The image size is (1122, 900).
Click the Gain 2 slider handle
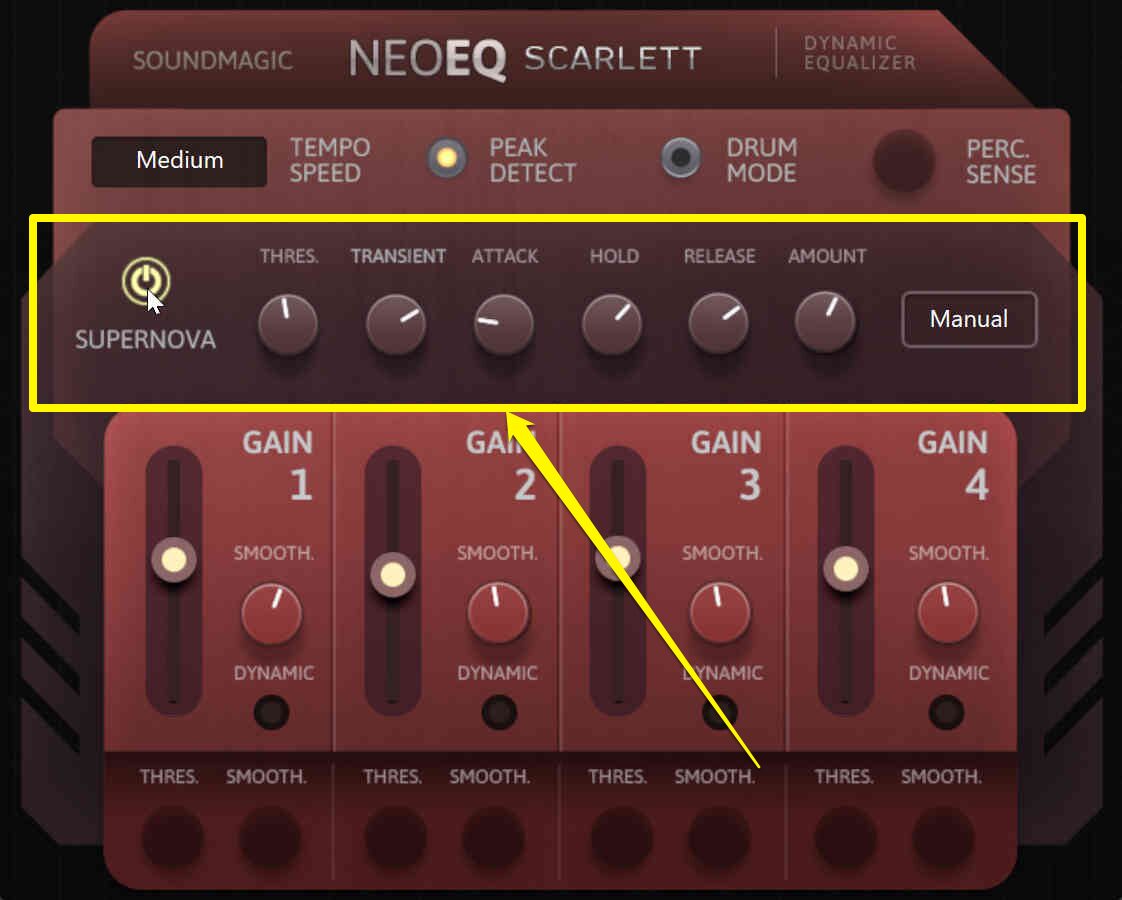pyautogui.click(x=392, y=575)
